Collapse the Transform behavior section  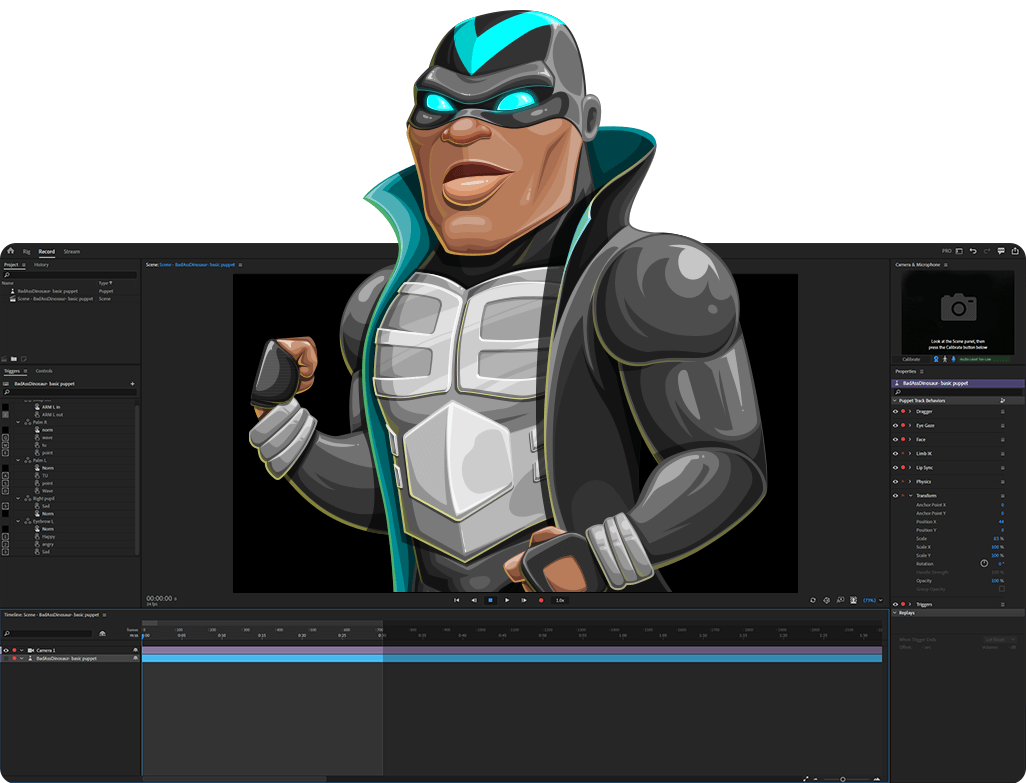(910, 495)
